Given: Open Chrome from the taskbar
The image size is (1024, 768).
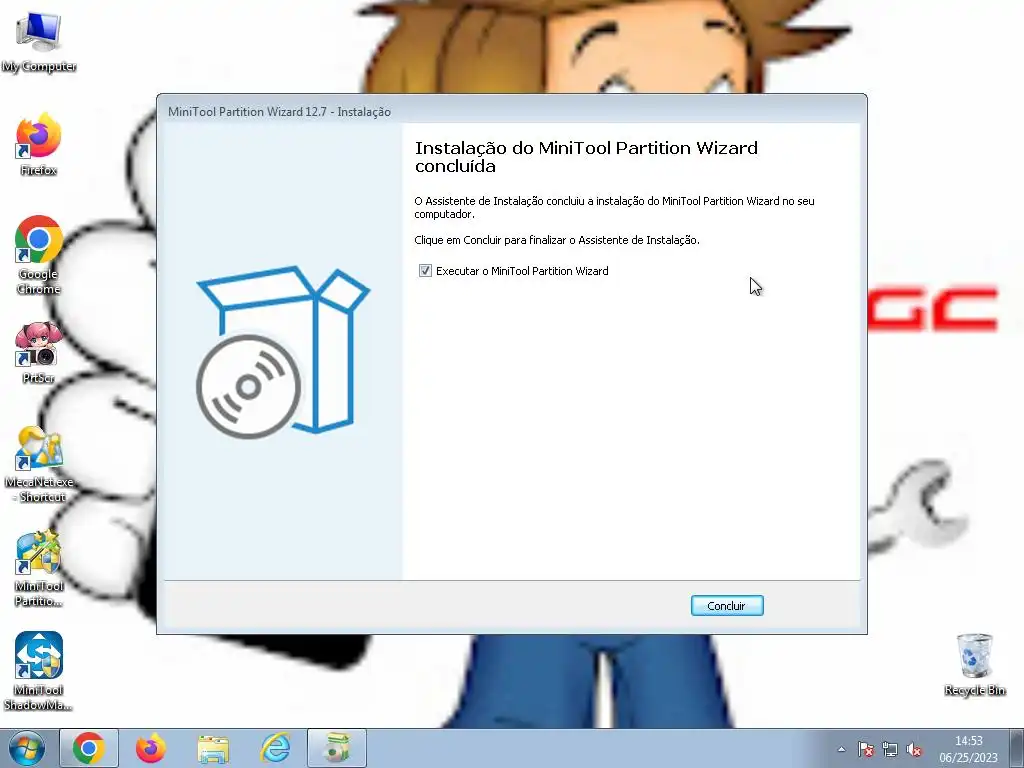Looking at the screenshot, I should pyautogui.click(x=89, y=748).
